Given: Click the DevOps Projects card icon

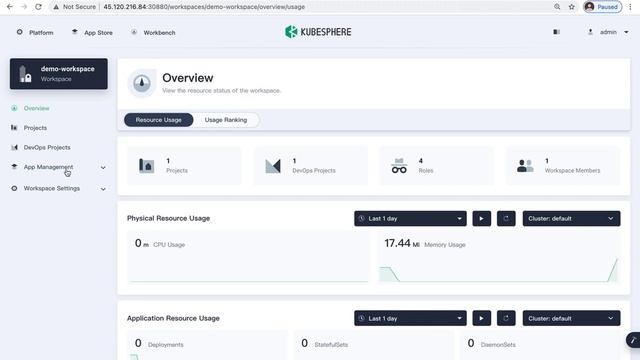Looking at the screenshot, I should click(273, 166).
